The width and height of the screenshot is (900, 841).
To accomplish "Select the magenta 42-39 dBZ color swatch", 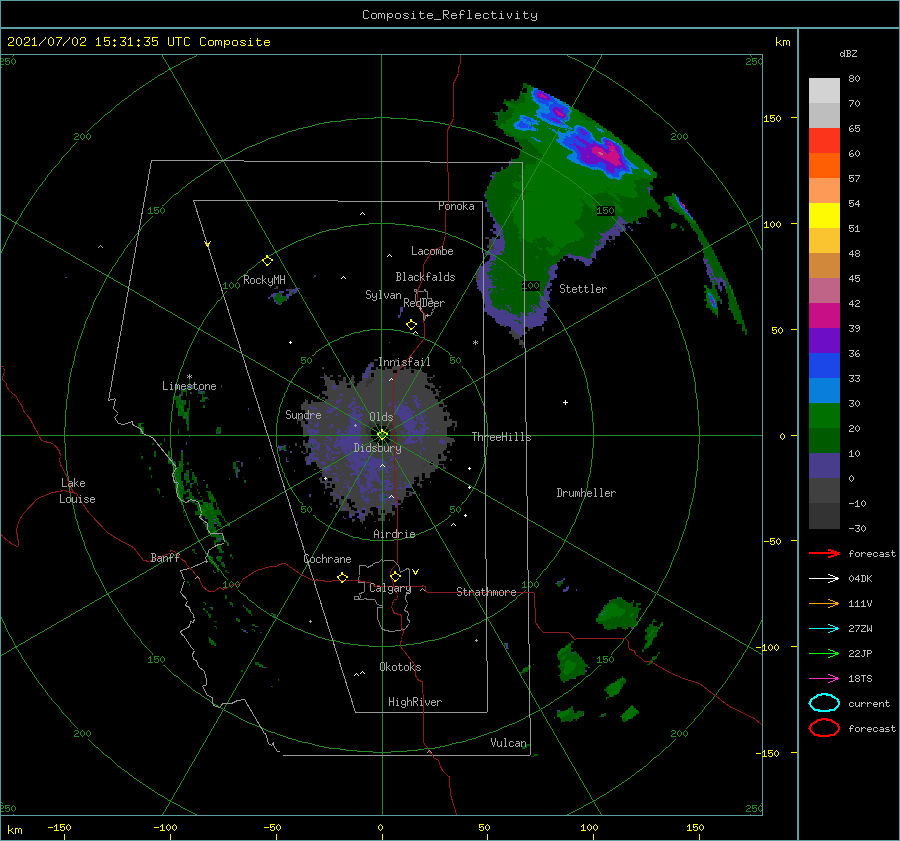I will (x=824, y=316).
